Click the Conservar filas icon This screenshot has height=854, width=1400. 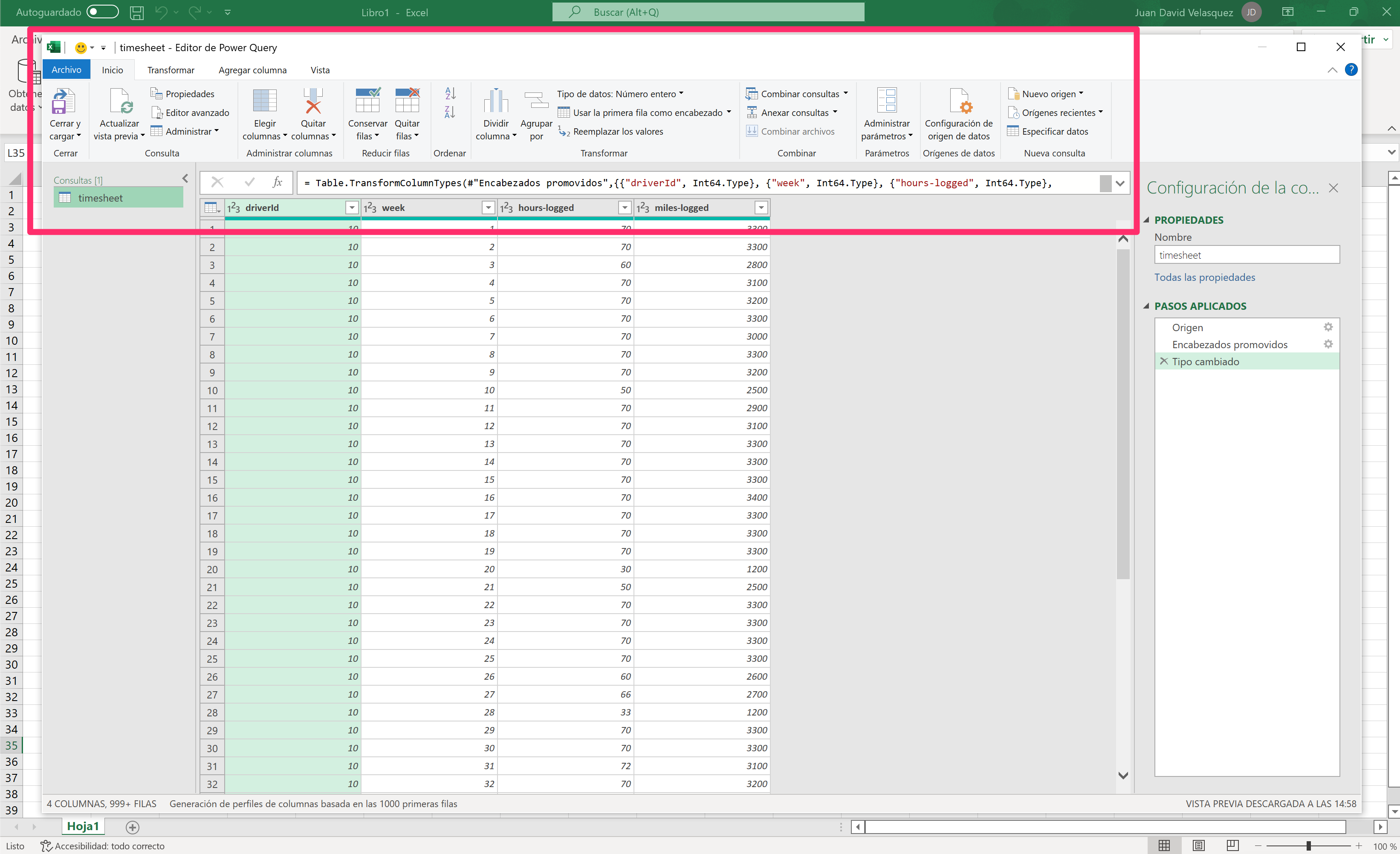click(x=367, y=101)
